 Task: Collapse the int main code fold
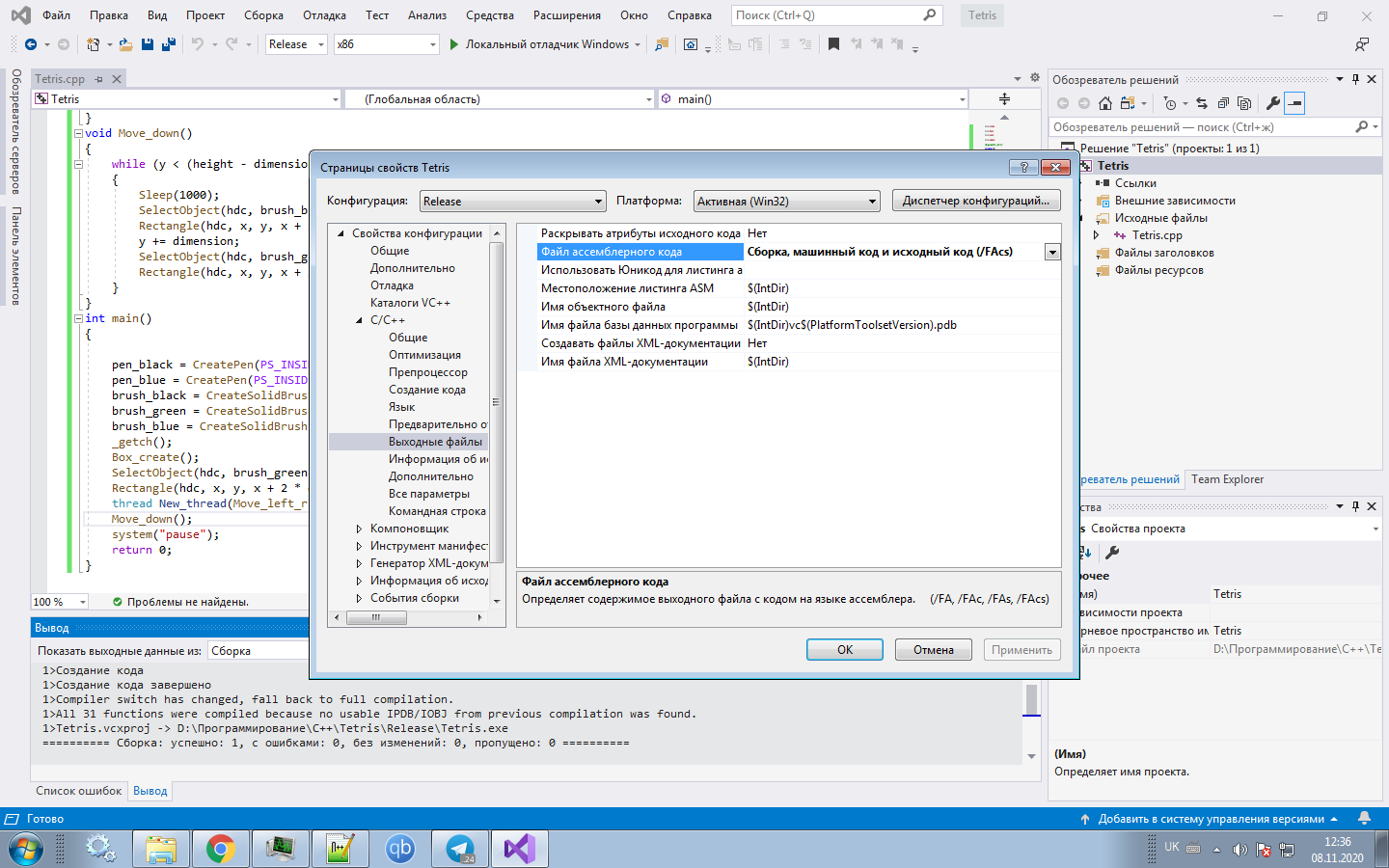(79, 318)
